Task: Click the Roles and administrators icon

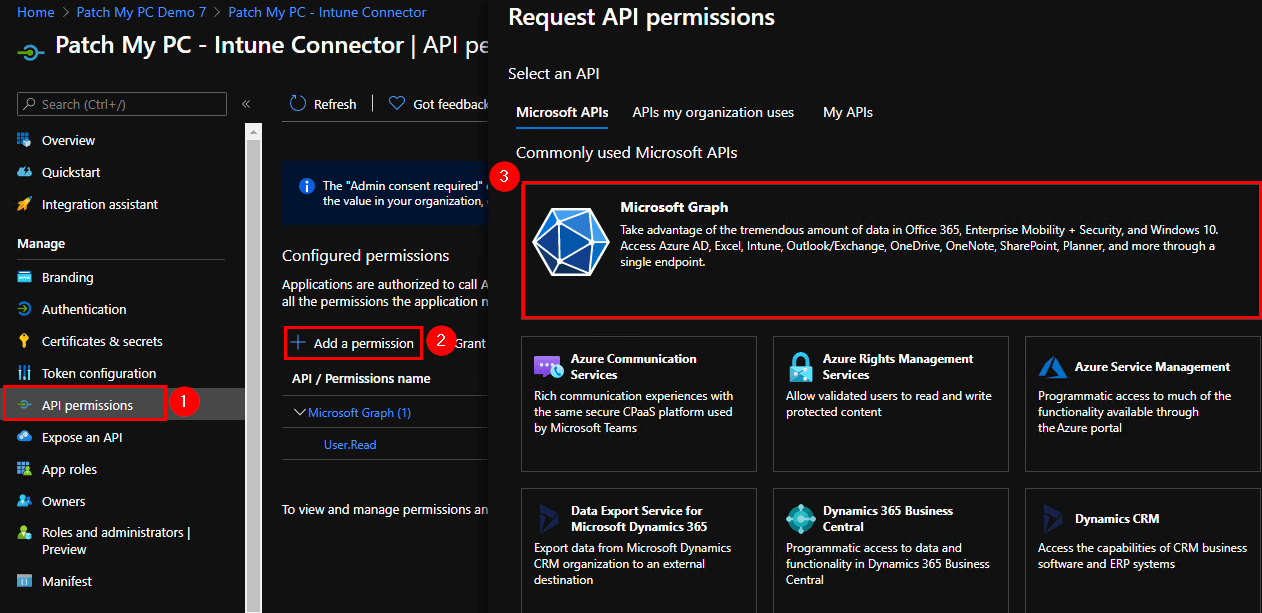Action: click(x=25, y=533)
